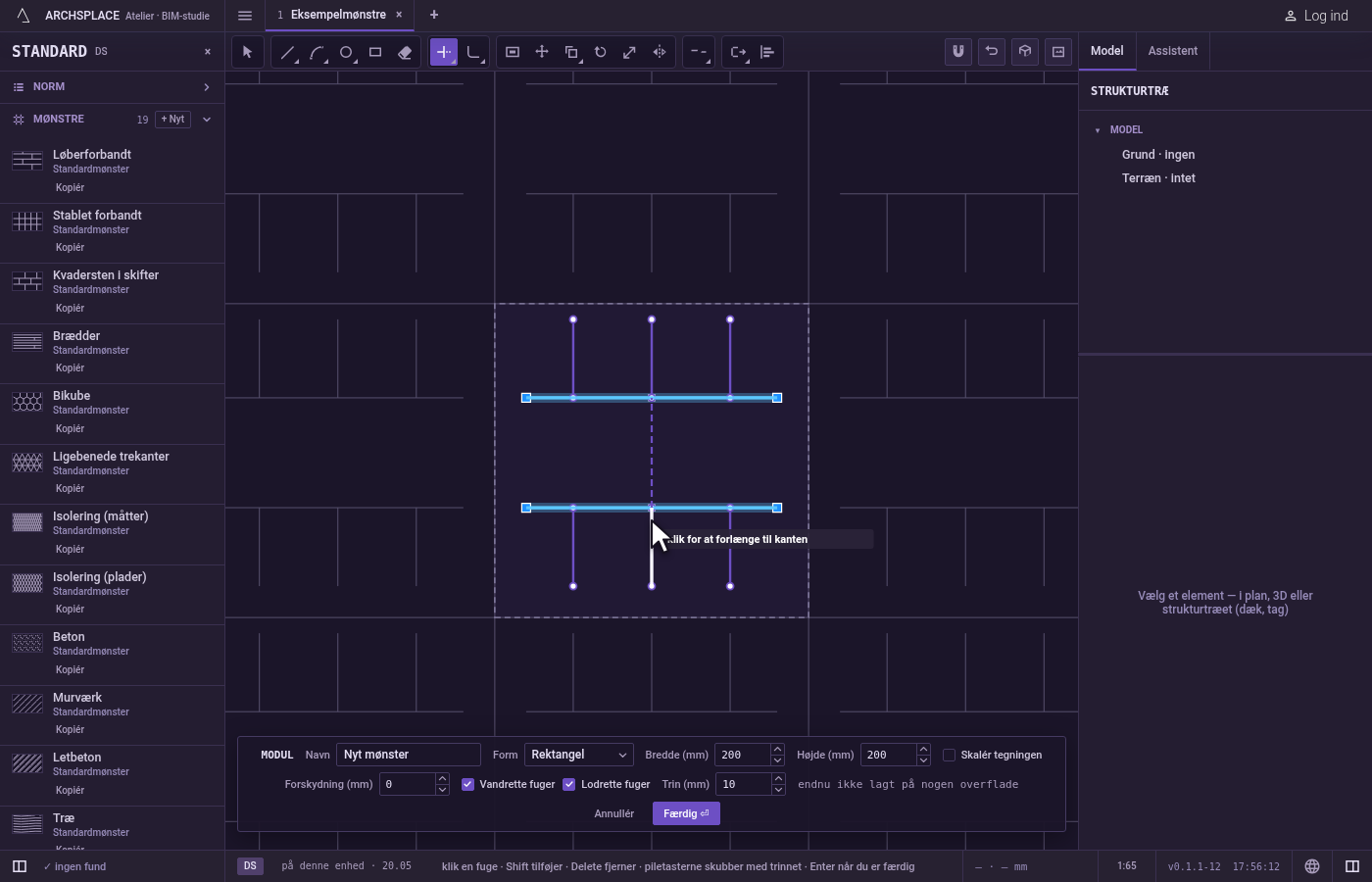Expand the NORM section chevron
The width and height of the screenshot is (1372, 882).
[206, 87]
